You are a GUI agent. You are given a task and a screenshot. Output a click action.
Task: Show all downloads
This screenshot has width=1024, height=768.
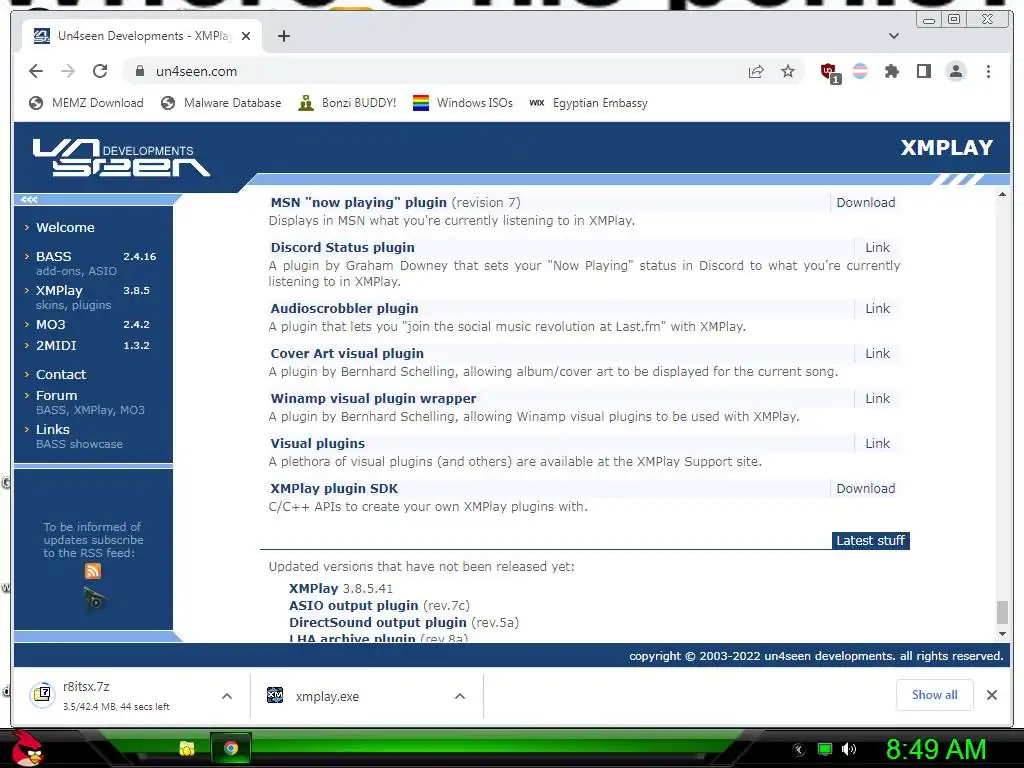[x=935, y=695]
